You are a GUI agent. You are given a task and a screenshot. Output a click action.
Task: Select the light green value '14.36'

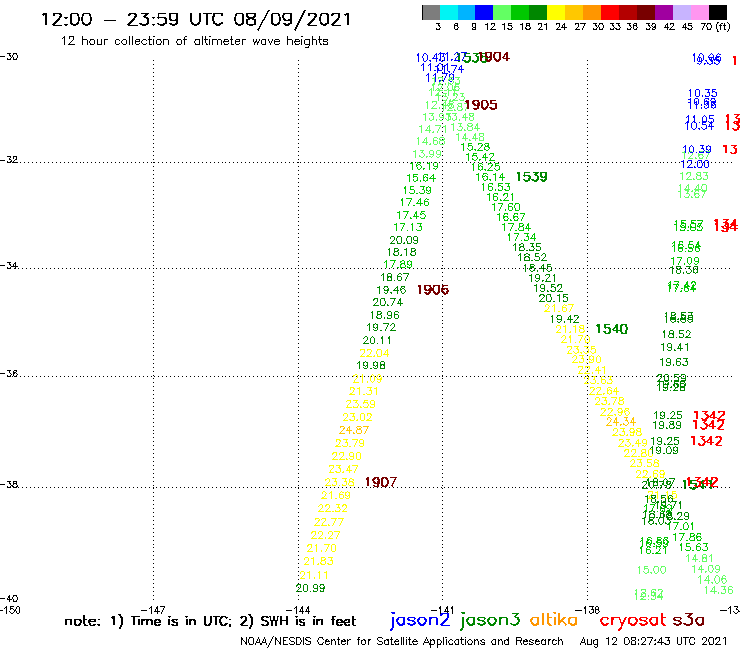point(718,590)
